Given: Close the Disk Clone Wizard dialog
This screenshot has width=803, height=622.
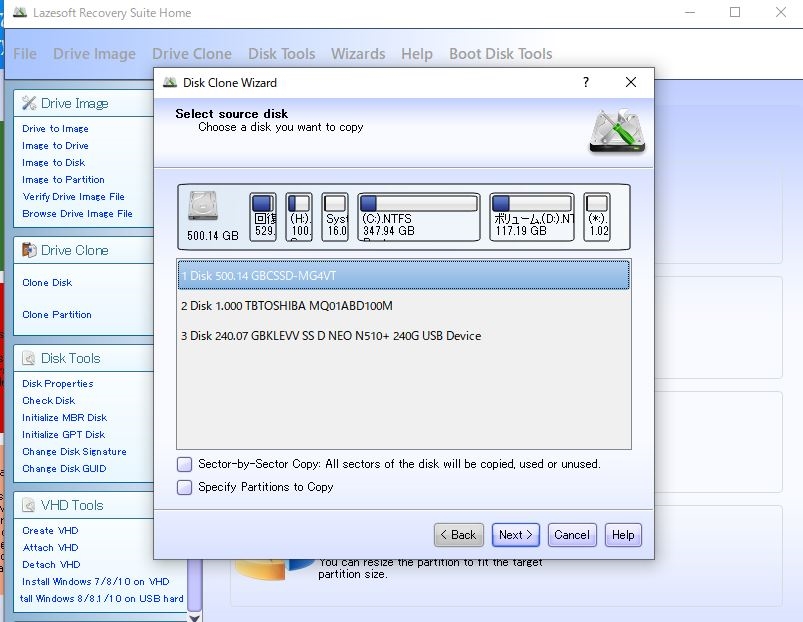Looking at the screenshot, I should (631, 82).
